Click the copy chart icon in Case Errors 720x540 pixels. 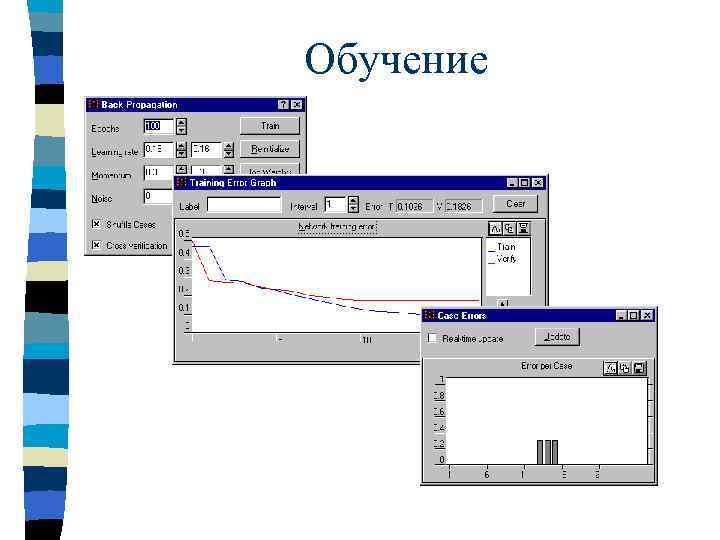click(x=624, y=368)
